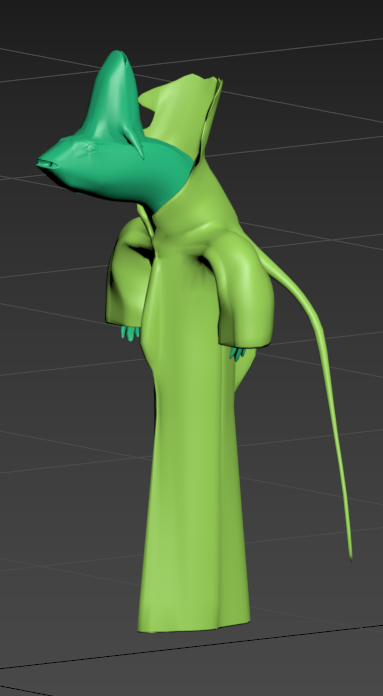Select the right teal claw hand

[x=237, y=354]
